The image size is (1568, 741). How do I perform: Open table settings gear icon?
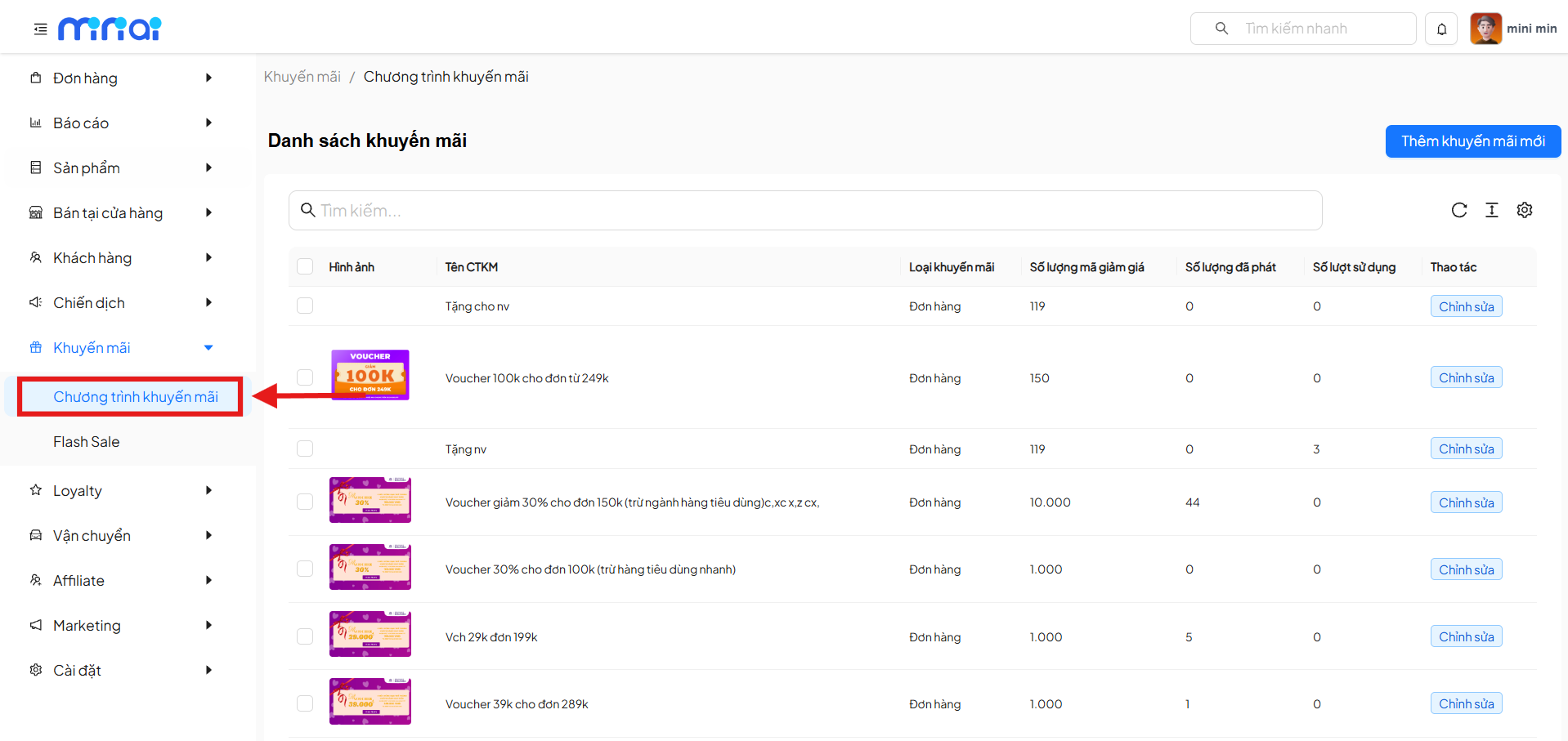click(x=1524, y=211)
